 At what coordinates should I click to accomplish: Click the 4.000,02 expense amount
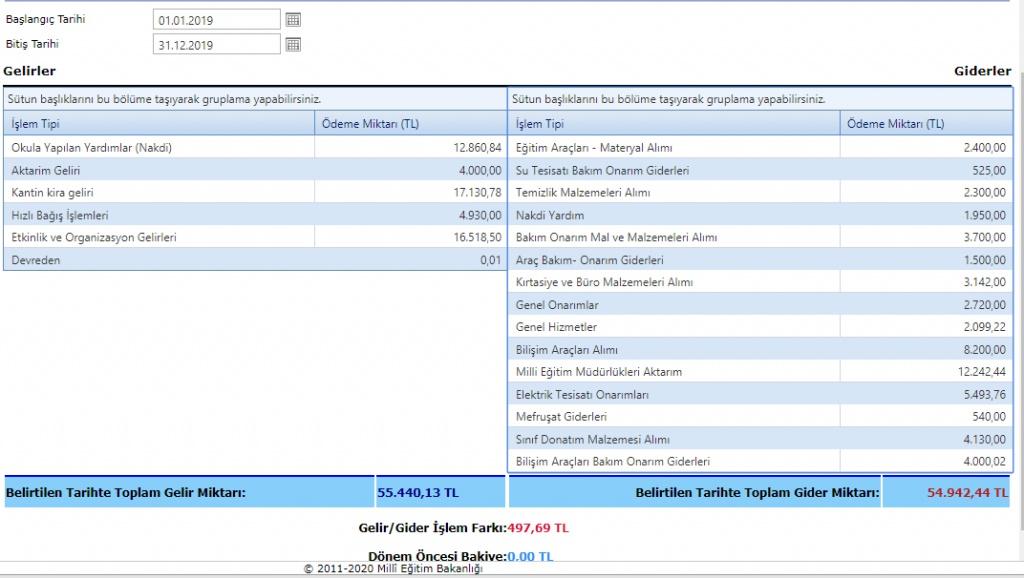click(x=984, y=461)
